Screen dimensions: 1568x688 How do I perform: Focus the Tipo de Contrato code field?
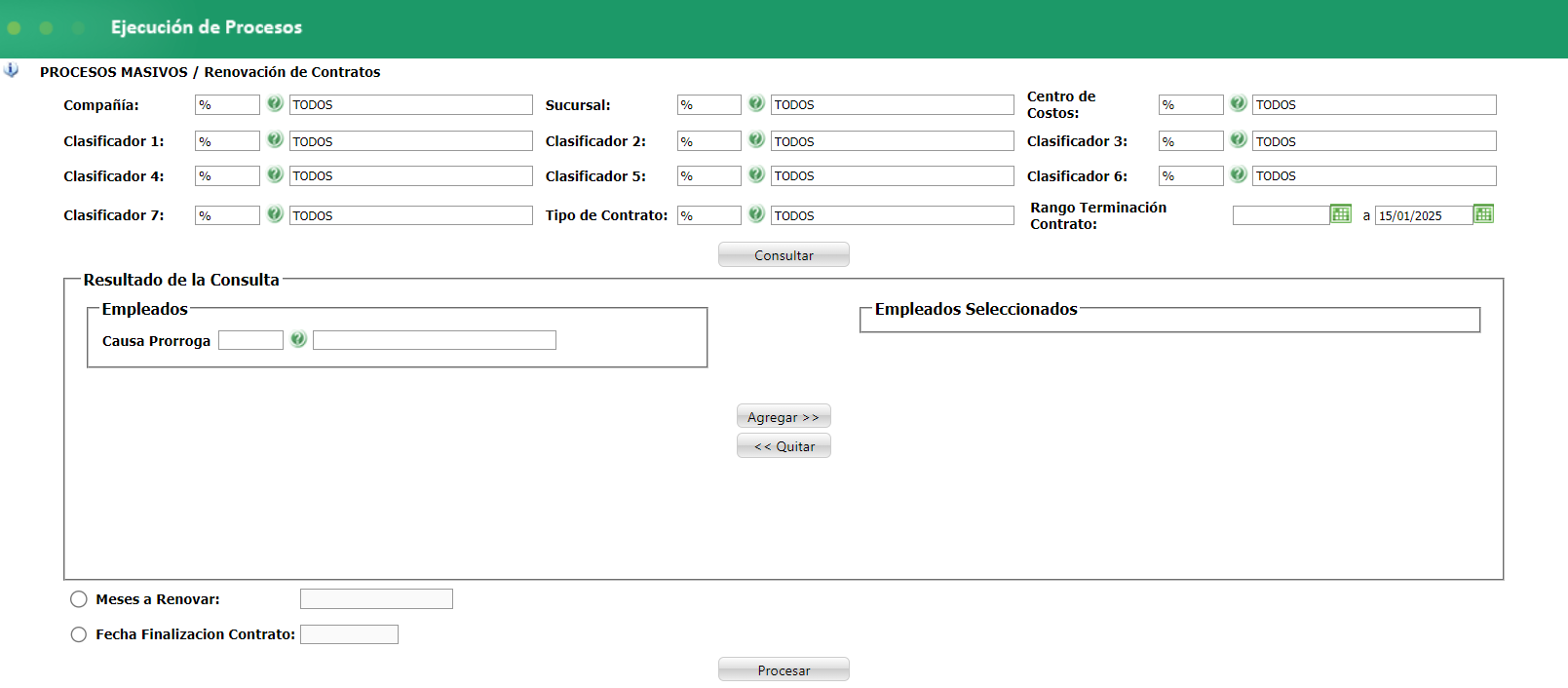click(x=709, y=215)
